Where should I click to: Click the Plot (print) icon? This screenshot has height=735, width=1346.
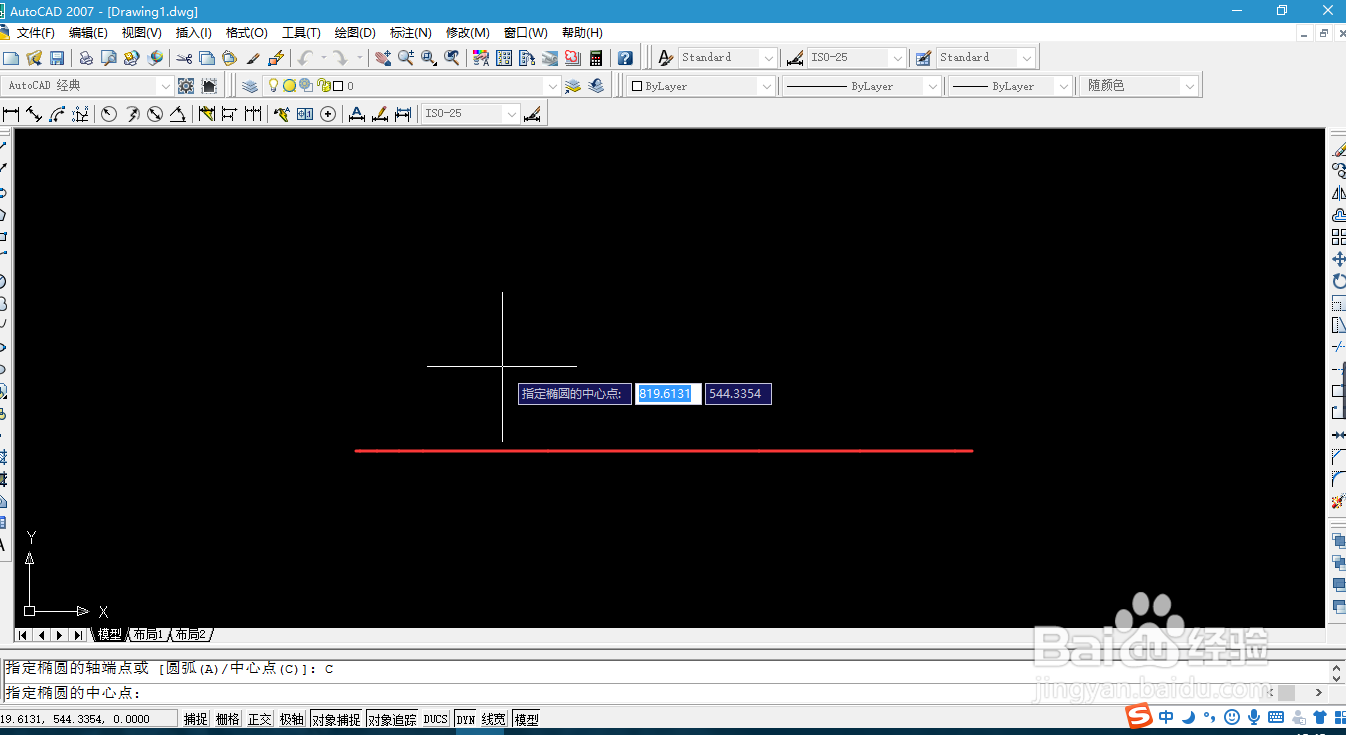point(86,58)
